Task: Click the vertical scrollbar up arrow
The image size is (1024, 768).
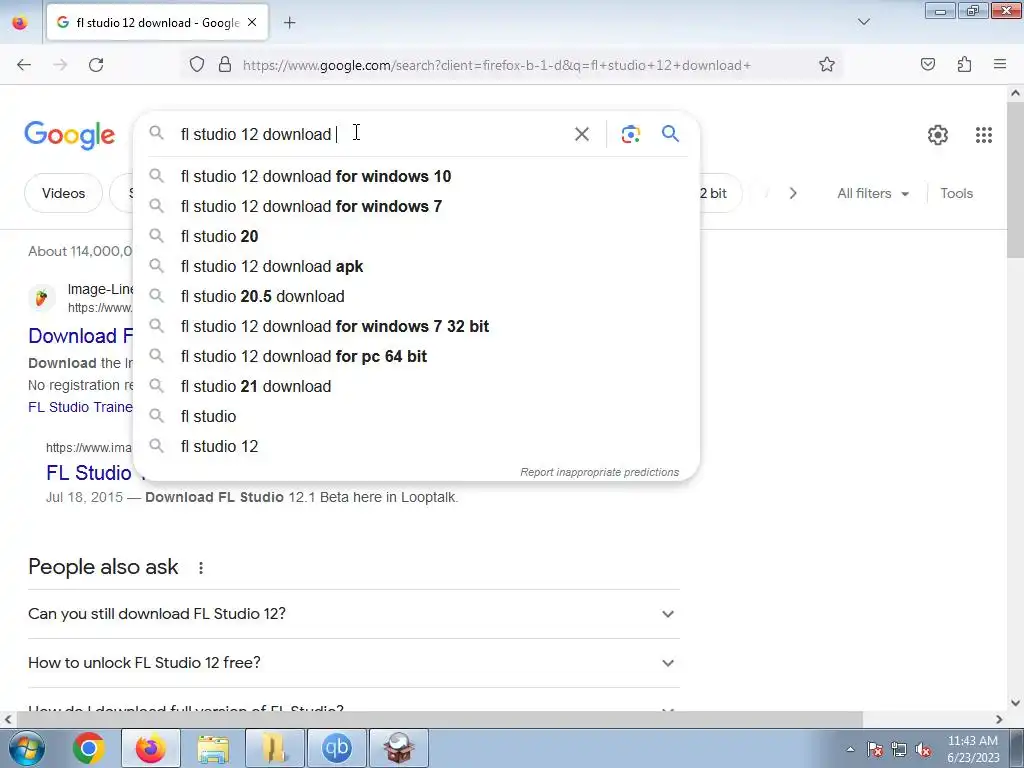Action: (x=1015, y=93)
